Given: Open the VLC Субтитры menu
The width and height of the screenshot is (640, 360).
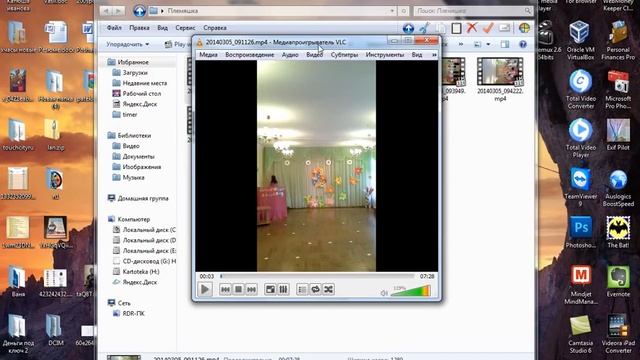Looking at the screenshot, I should [x=344, y=55].
